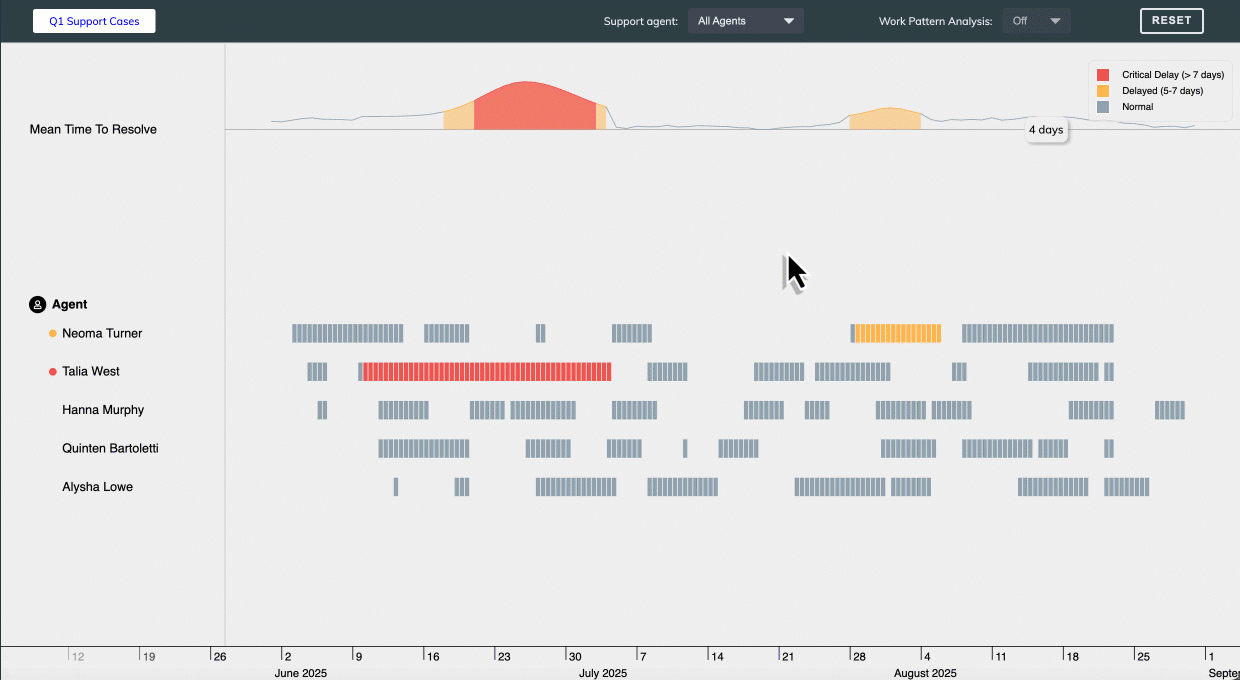Viewport: 1240px width, 680px height.
Task: Click the Agent header person icon
Action: pyautogui.click(x=37, y=304)
